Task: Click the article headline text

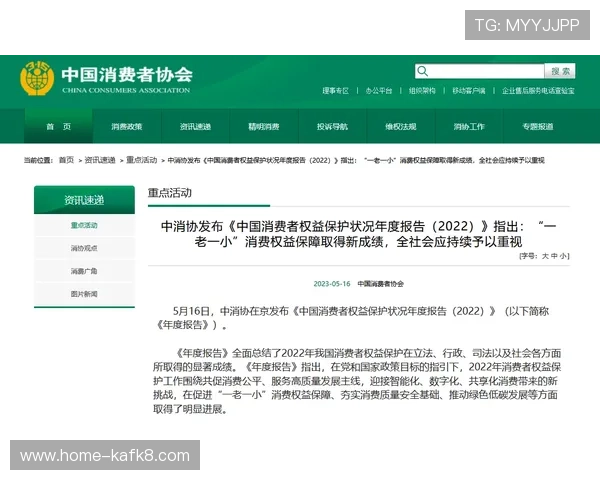Action: 359,234
